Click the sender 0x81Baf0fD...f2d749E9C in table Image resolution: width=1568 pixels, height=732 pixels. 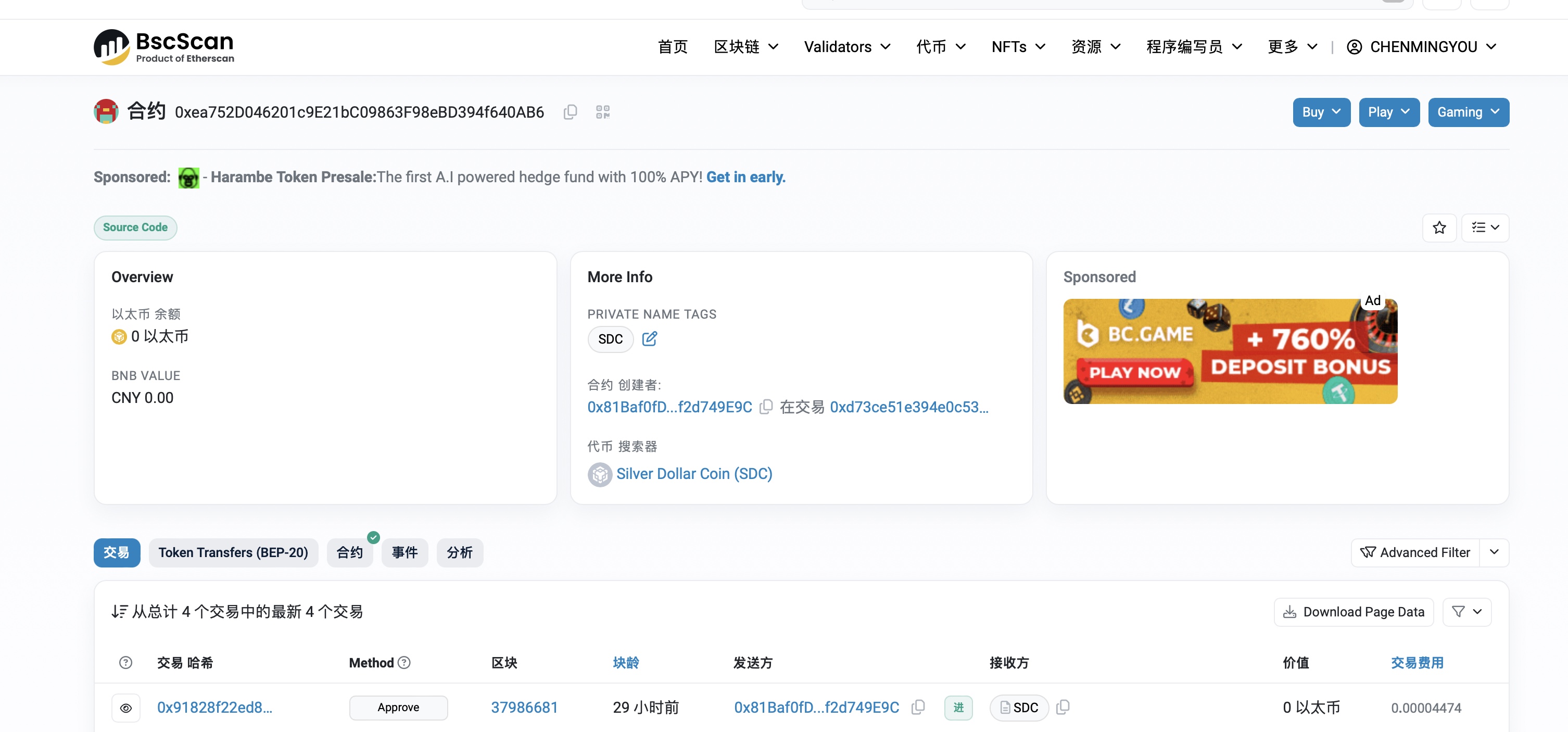pos(816,707)
